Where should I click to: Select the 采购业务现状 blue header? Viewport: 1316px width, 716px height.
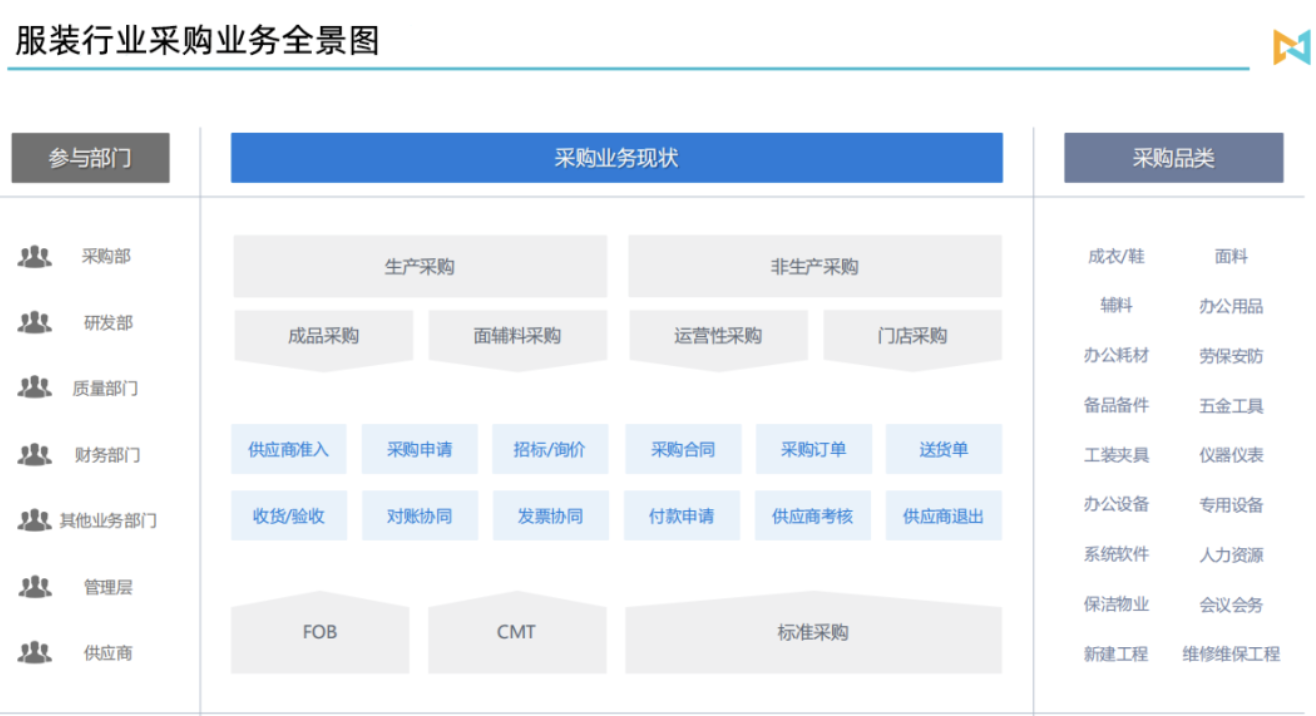click(616, 158)
